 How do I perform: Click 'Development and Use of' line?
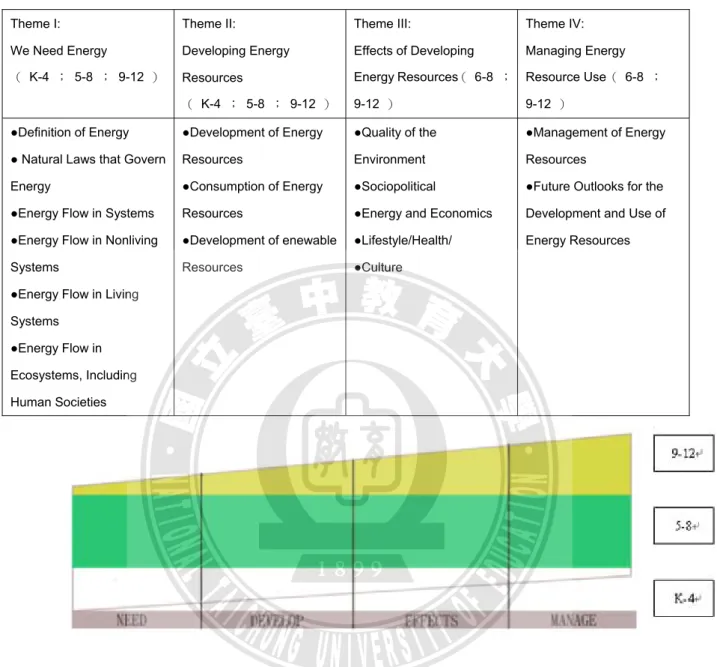[595, 213]
